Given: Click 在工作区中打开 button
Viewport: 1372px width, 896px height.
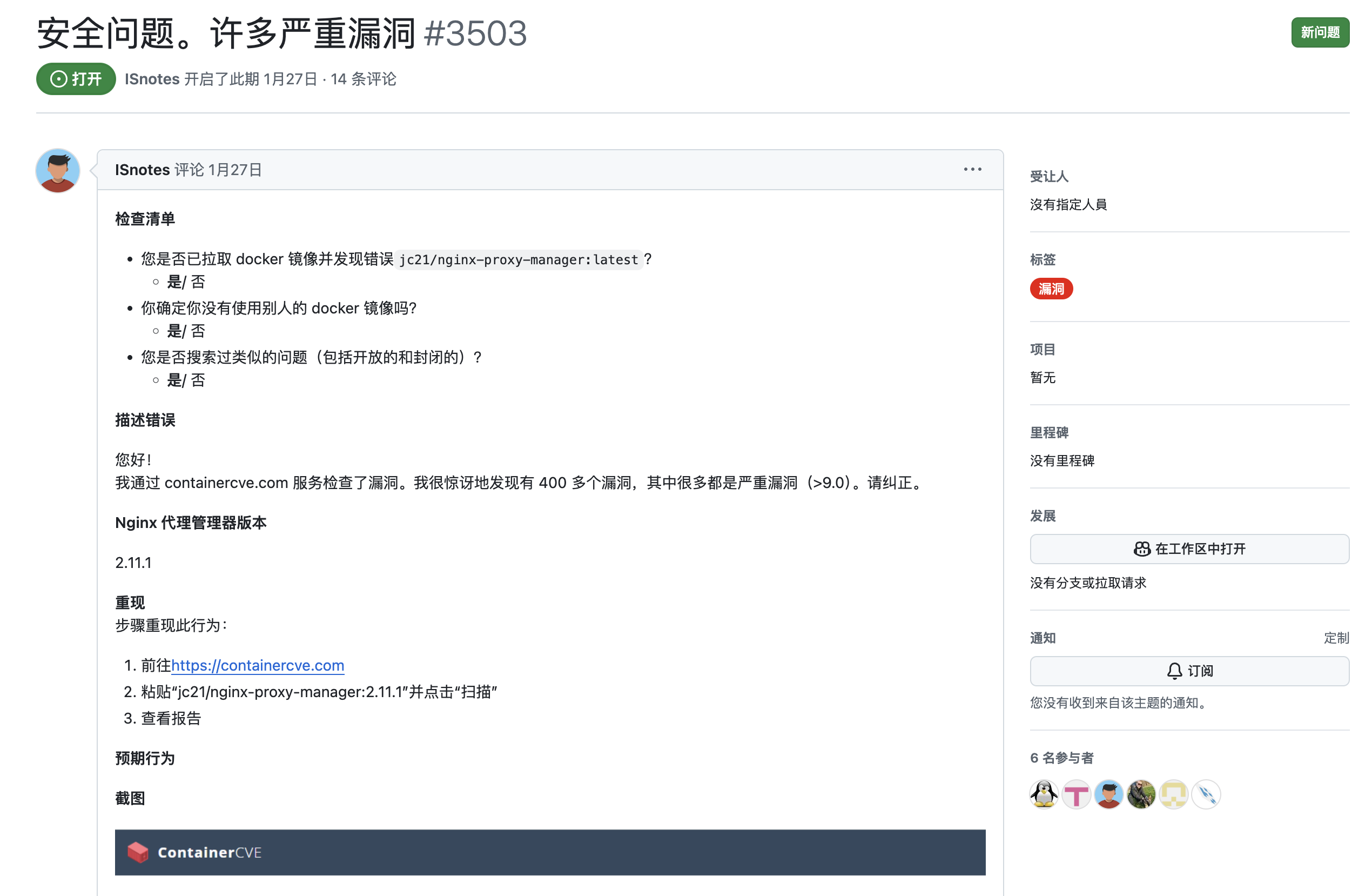Looking at the screenshot, I should [1189, 549].
